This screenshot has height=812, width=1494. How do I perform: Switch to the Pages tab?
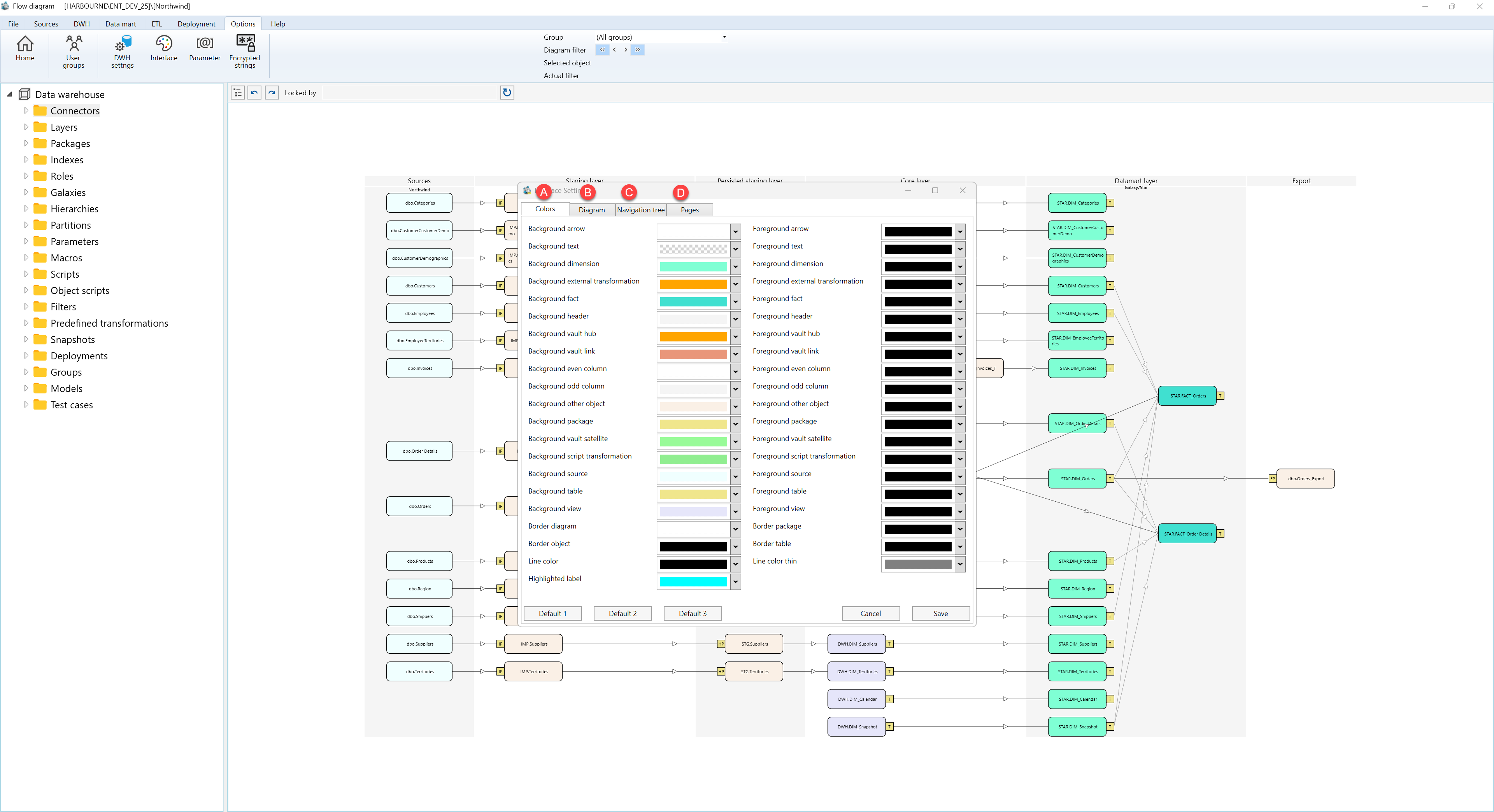[689, 210]
